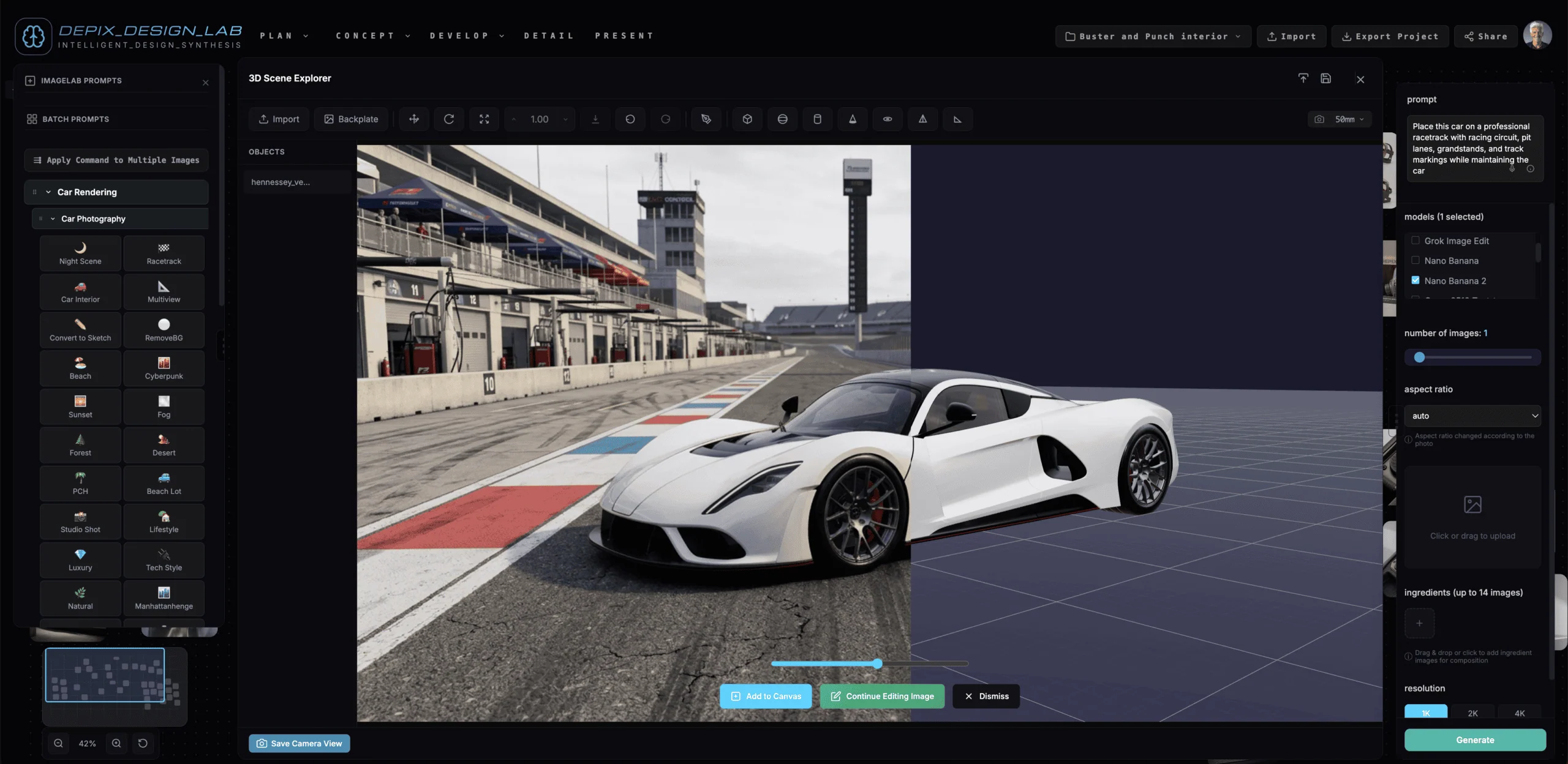This screenshot has width=1568, height=764.
Task: Click the Generate button
Action: tap(1475, 740)
